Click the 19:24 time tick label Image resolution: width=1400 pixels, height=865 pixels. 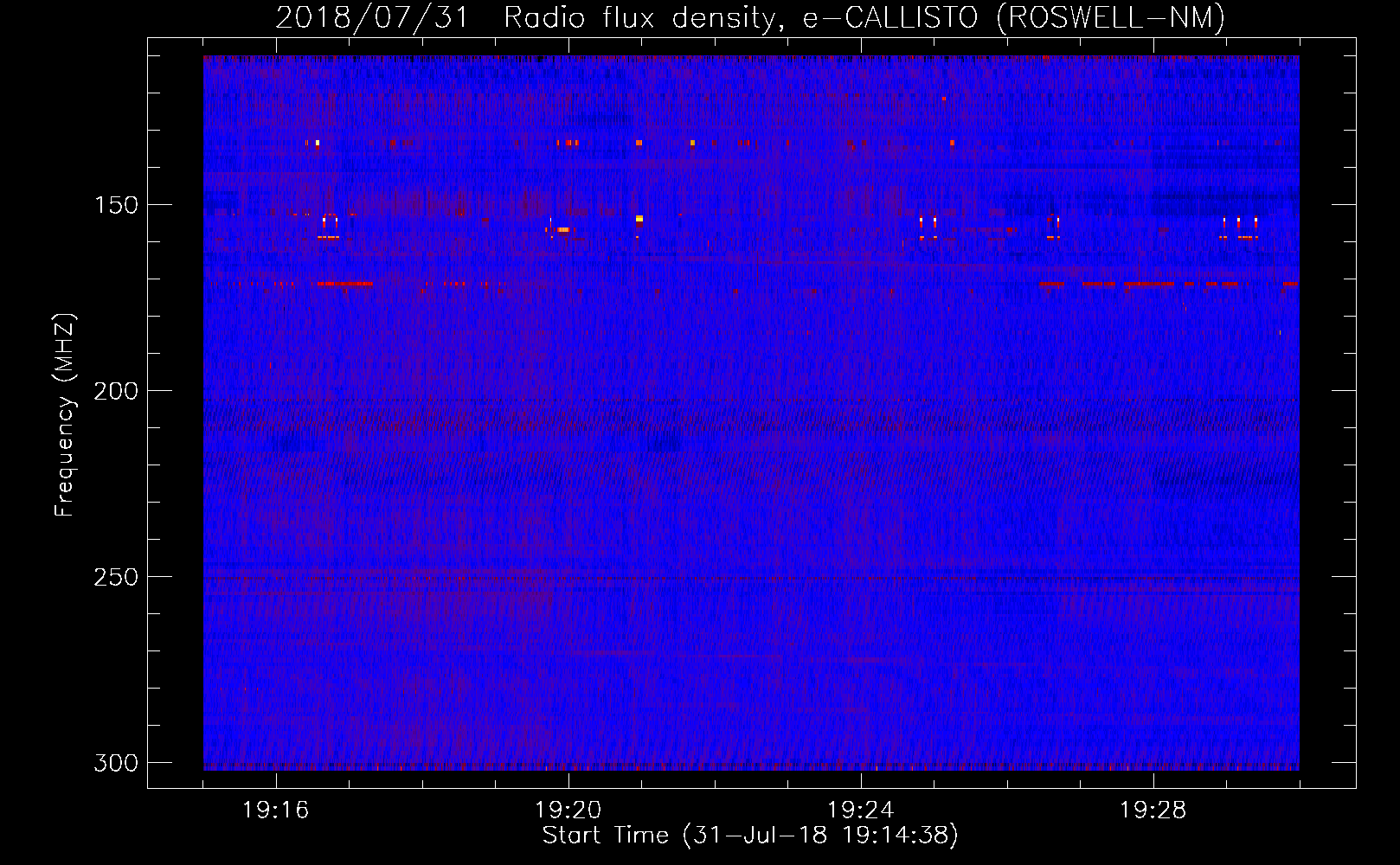[x=861, y=810]
